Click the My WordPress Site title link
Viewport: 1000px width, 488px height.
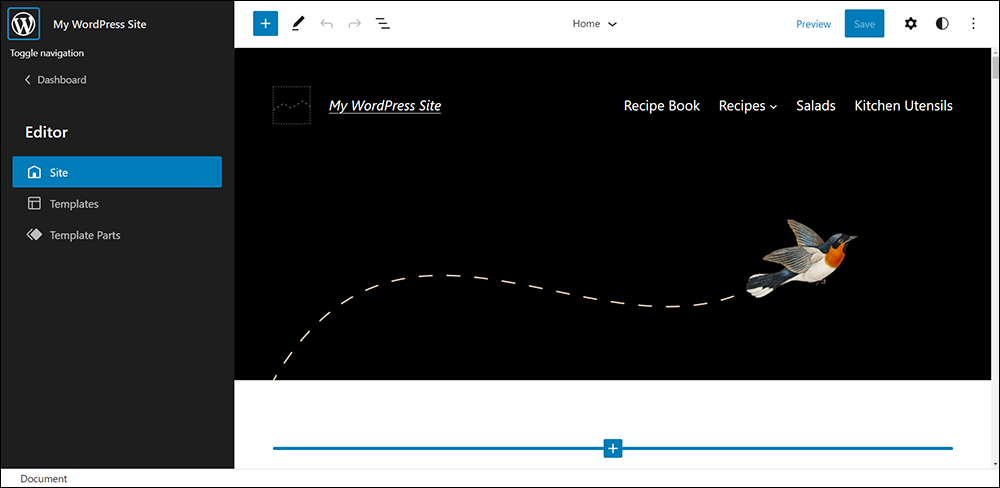[x=385, y=105]
